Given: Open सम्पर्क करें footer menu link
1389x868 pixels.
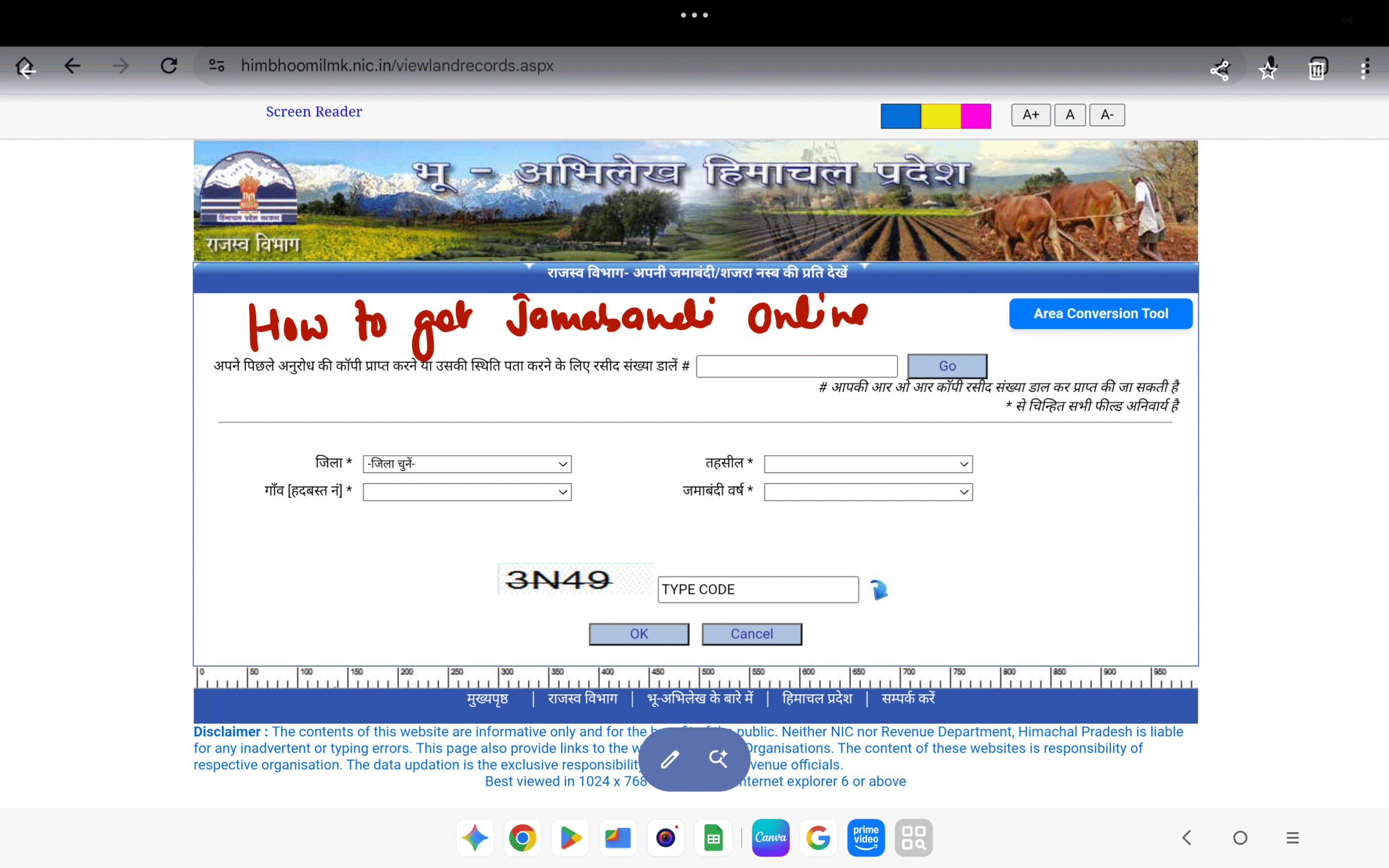Looking at the screenshot, I should tap(908, 699).
